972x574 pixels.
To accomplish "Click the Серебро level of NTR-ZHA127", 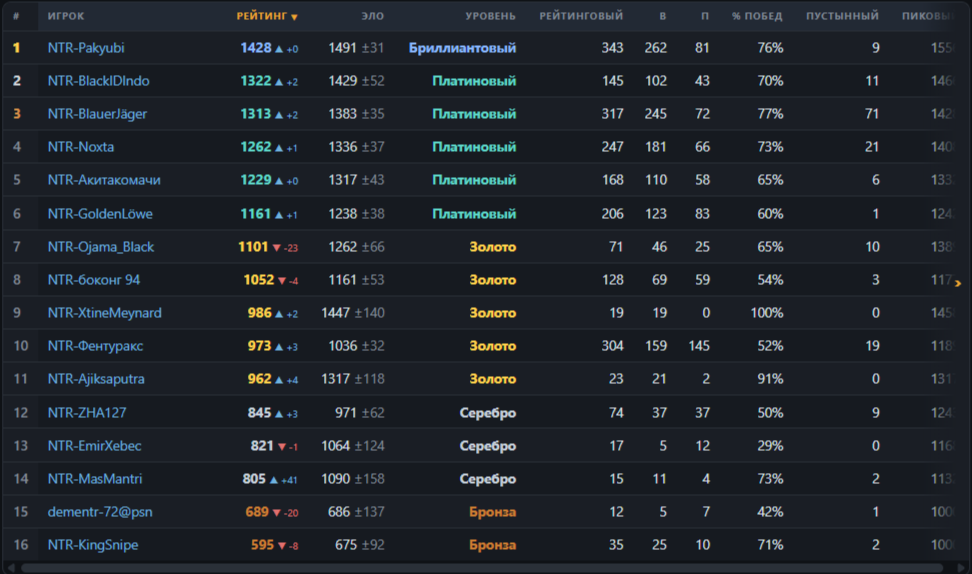I will coord(487,413).
